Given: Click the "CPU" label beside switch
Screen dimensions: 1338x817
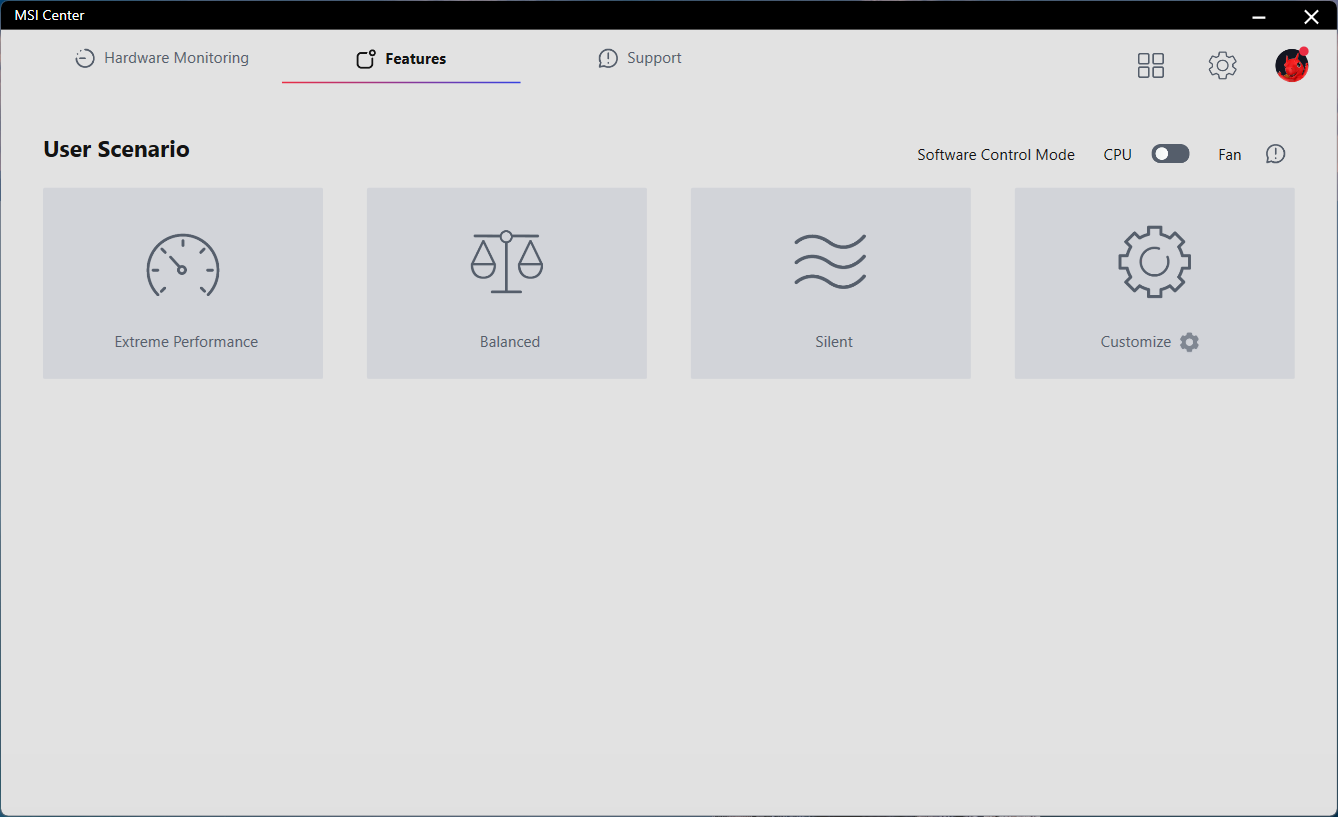Looking at the screenshot, I should click(1118, 155).
